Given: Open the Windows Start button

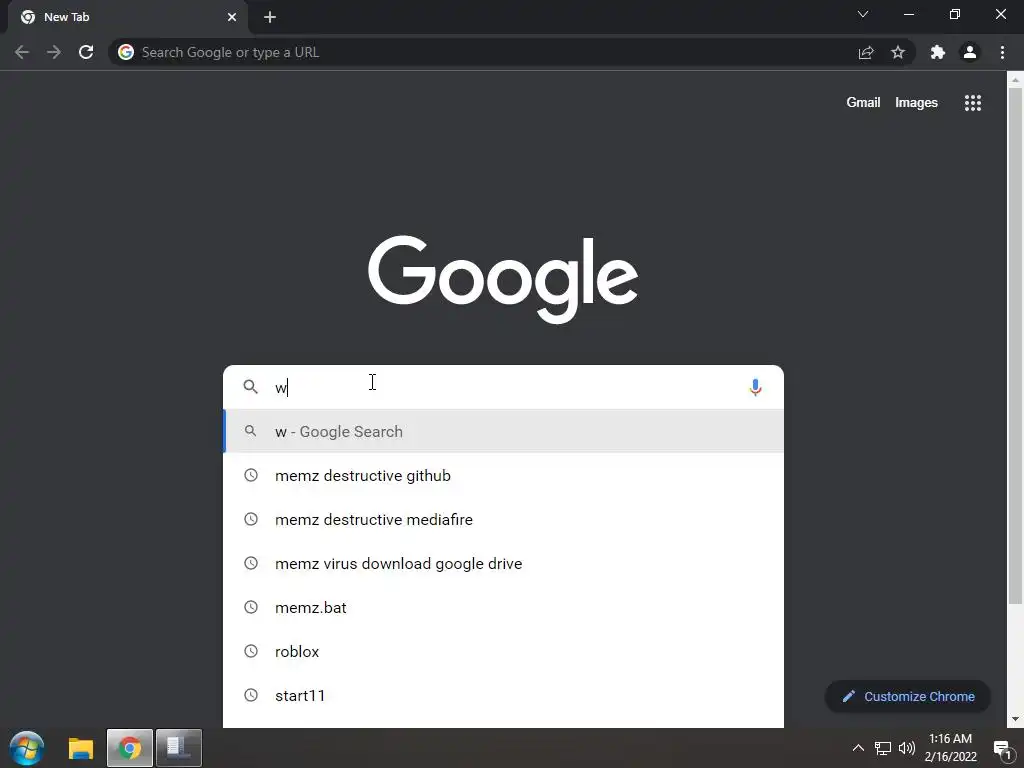Looking at the screenshot, I should pos(27,748).
